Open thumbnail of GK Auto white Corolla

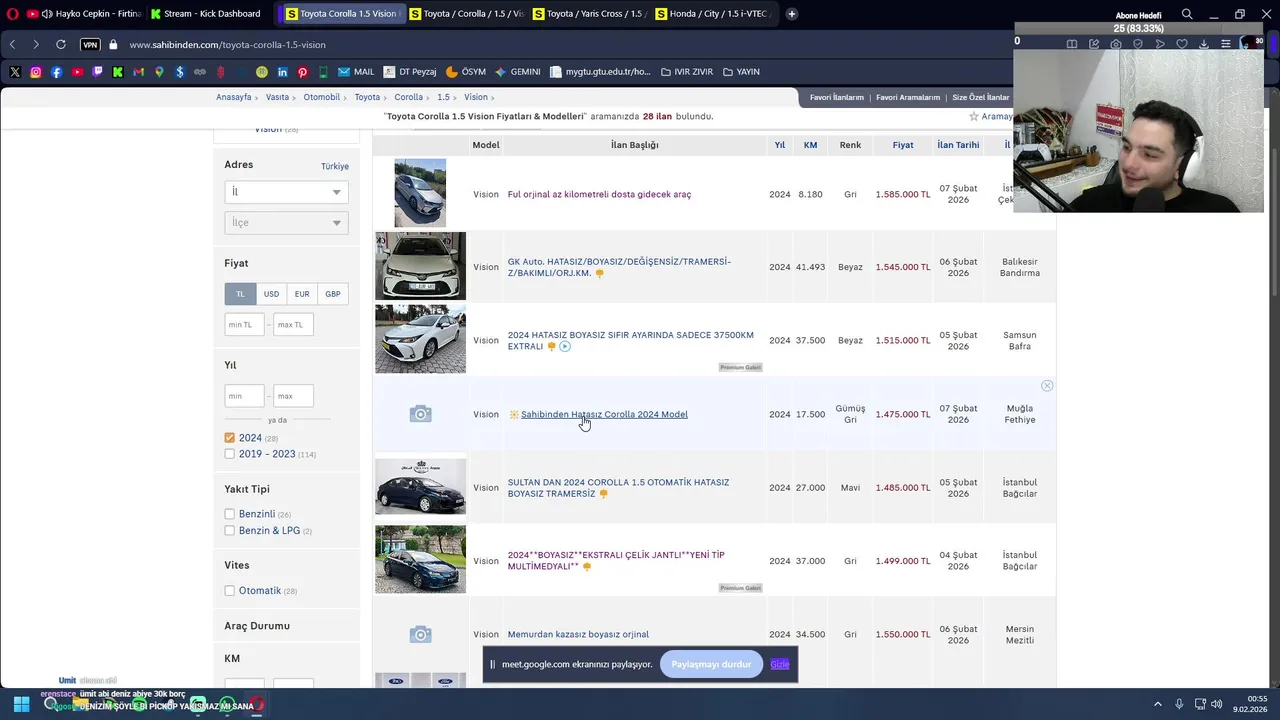tap(420, 266)
